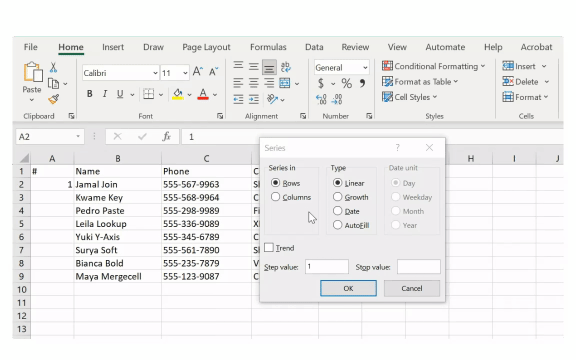Open the Delete cells dropdown
The image size is (576, 360).
pos(547,82)
